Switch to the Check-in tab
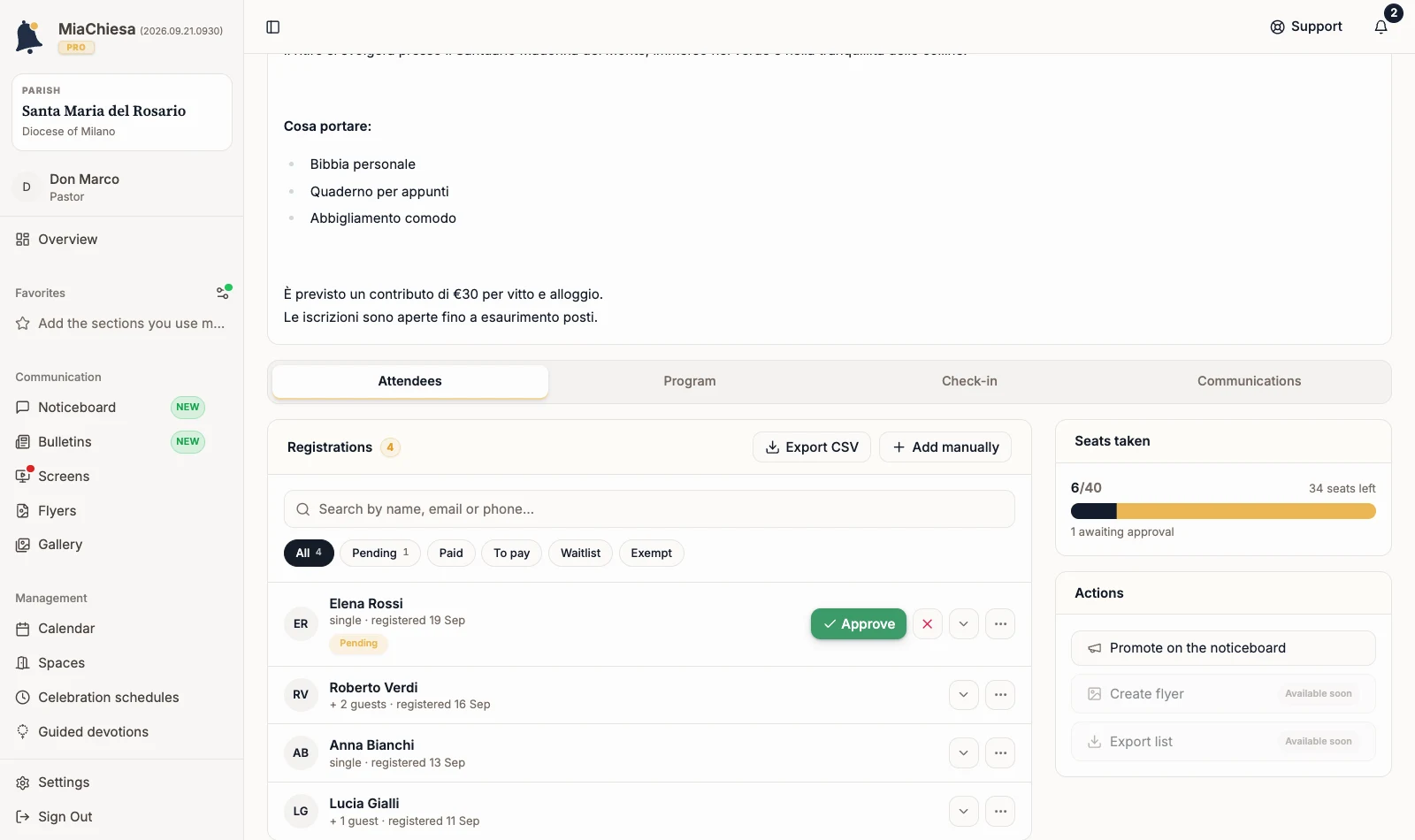1415x840 pixels. pos(969,381)
